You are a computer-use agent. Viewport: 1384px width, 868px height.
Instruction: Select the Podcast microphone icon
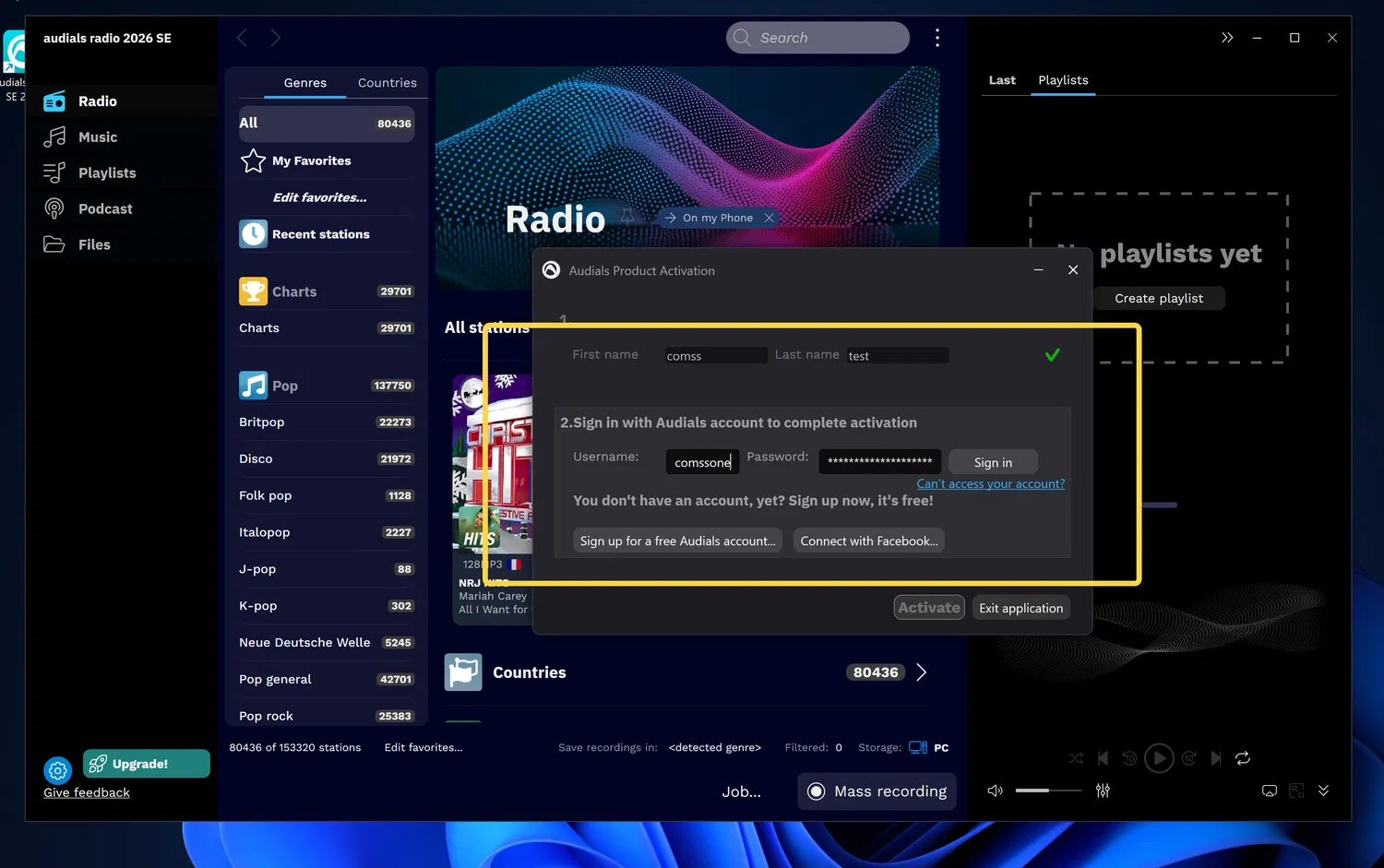54,208
